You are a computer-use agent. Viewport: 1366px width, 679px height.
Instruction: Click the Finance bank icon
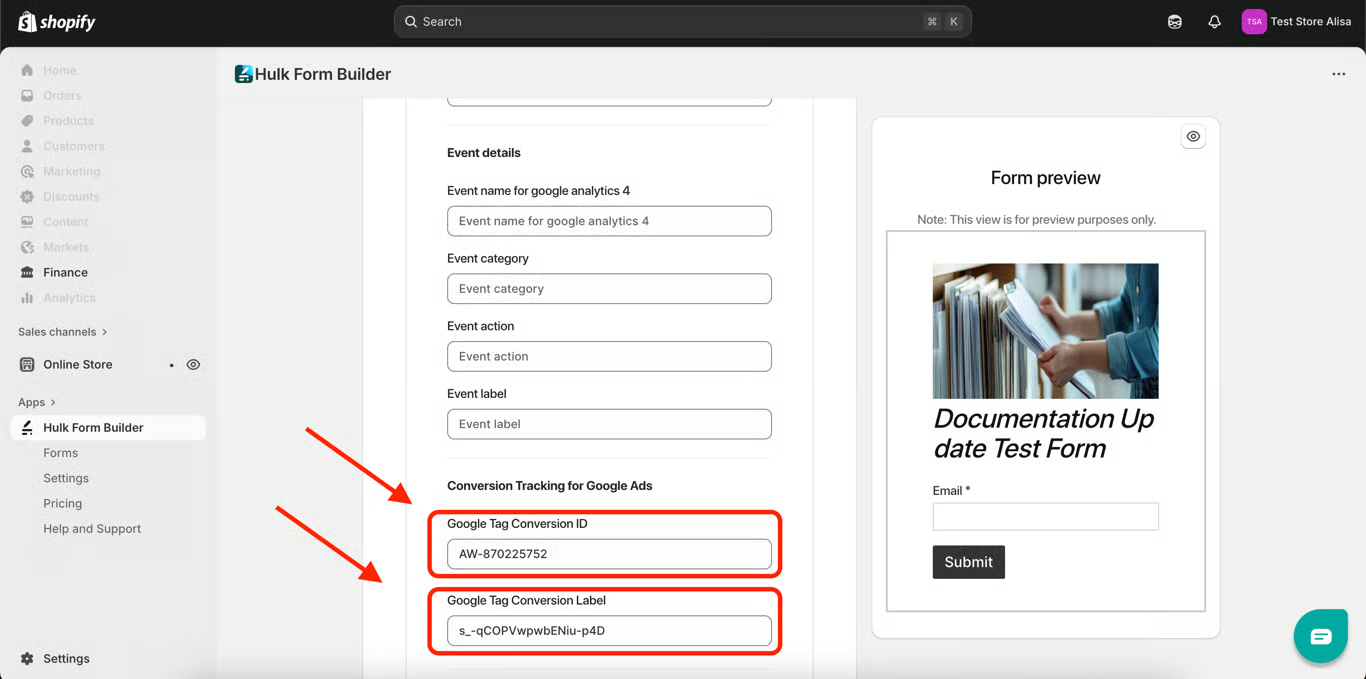27,272
